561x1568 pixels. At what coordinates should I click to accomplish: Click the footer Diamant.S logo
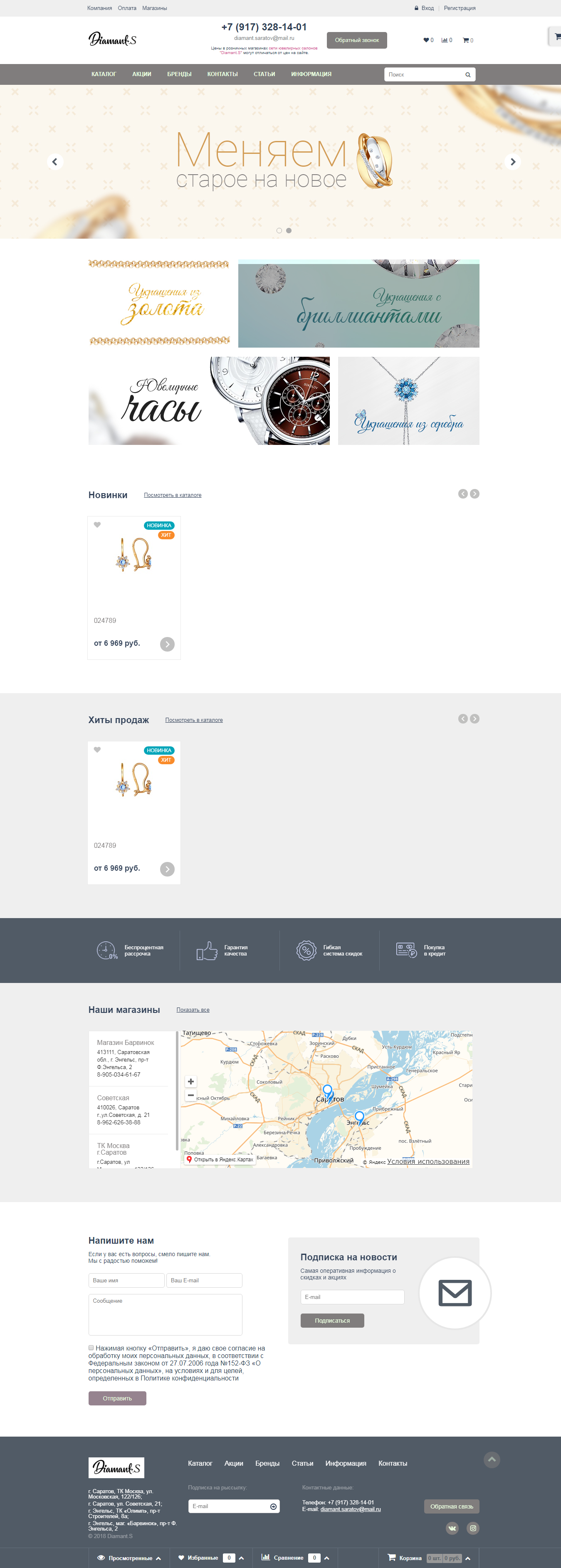point(116,1467)
